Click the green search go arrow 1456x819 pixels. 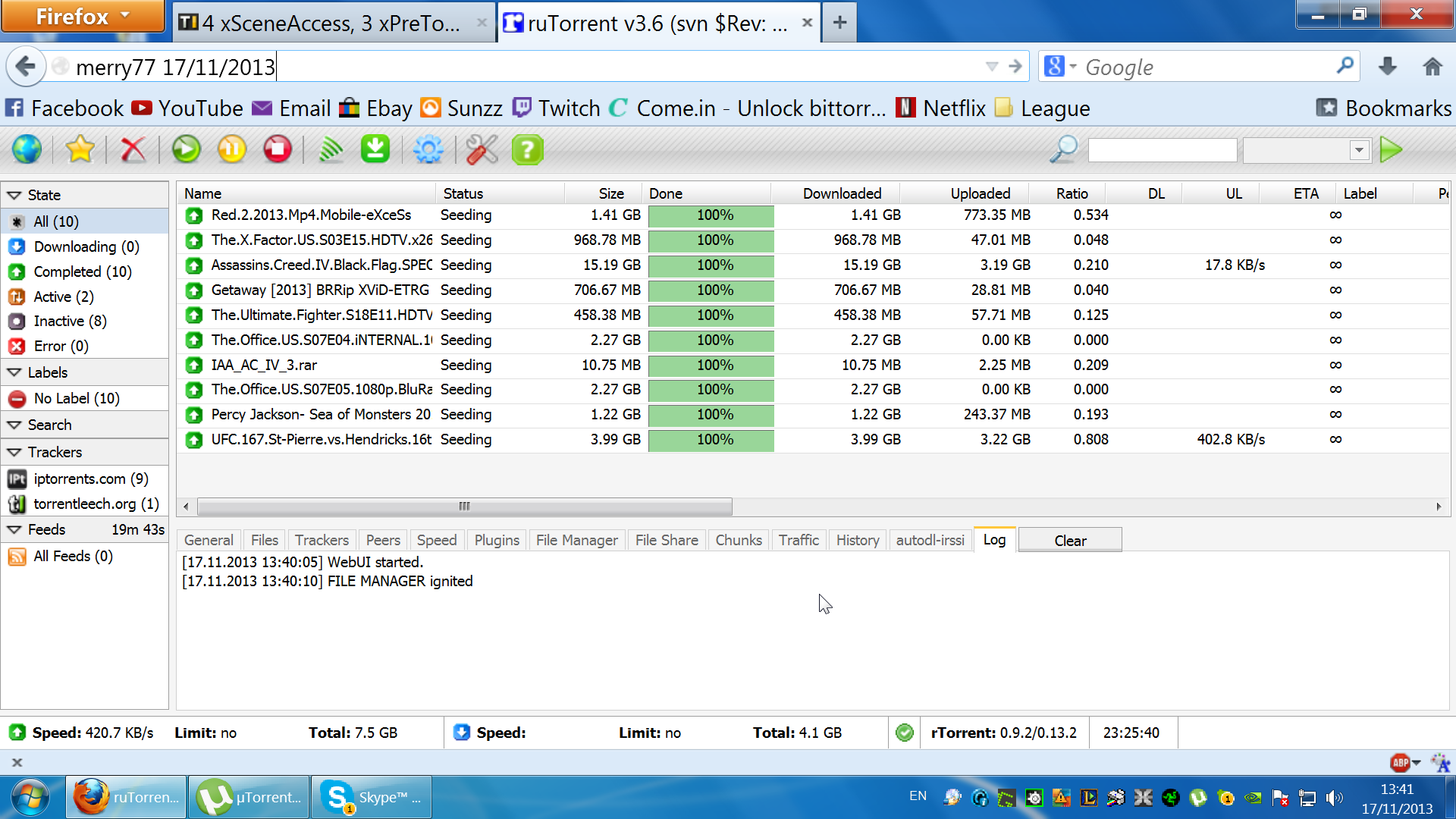(x=1392, y=149)
